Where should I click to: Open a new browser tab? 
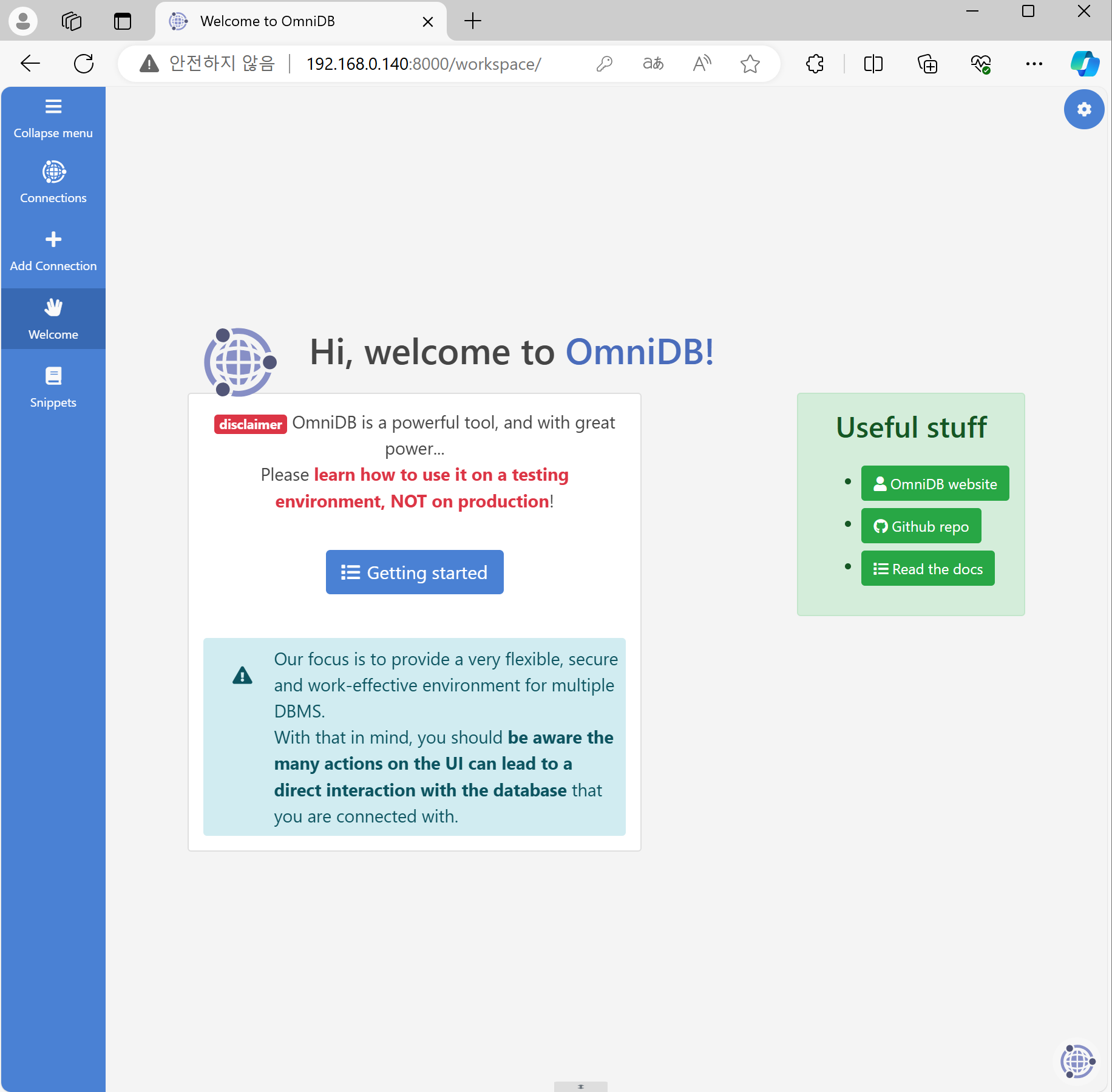tap(473, 21)
